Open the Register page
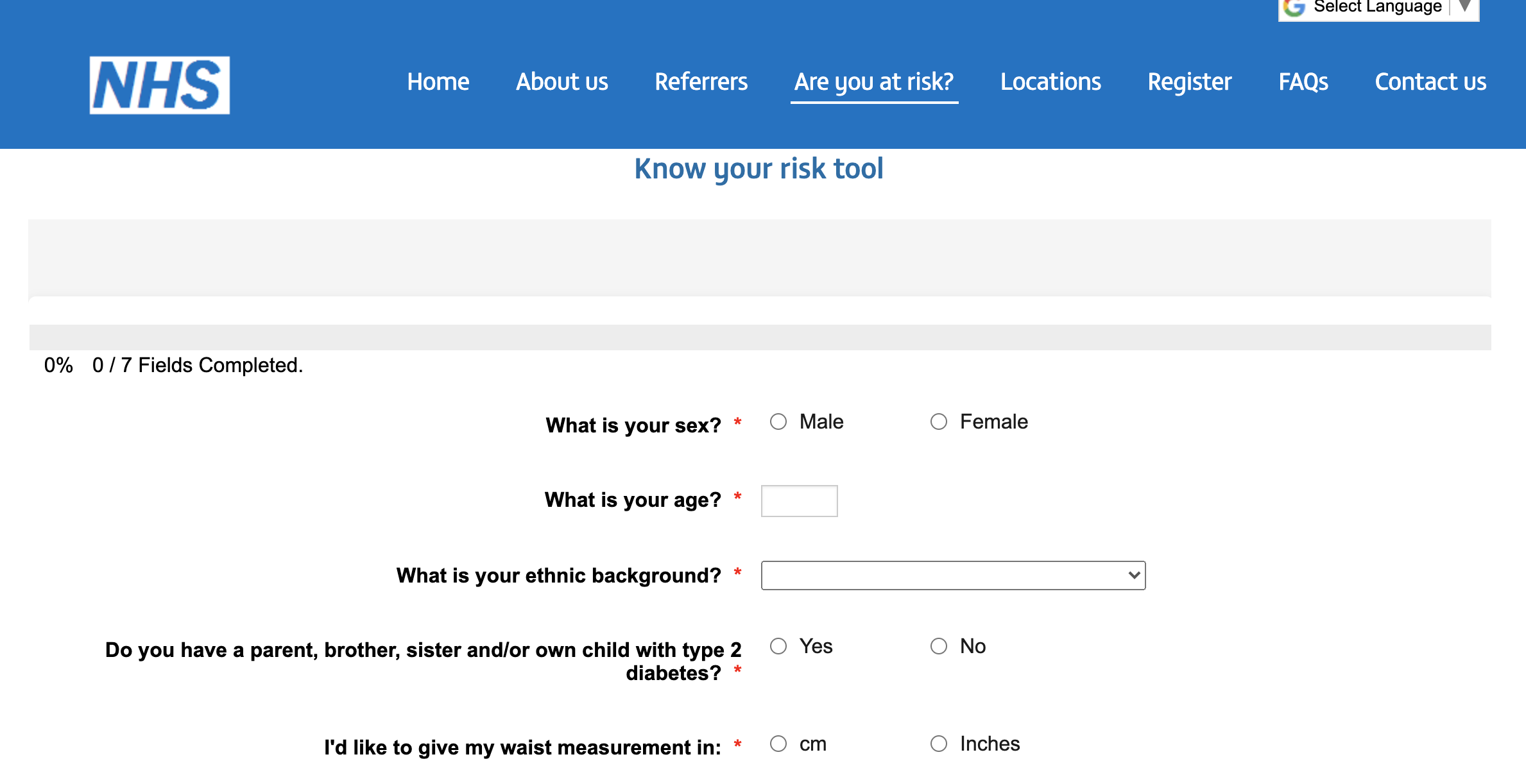The image size is (1526, 784). [1188, 81]
